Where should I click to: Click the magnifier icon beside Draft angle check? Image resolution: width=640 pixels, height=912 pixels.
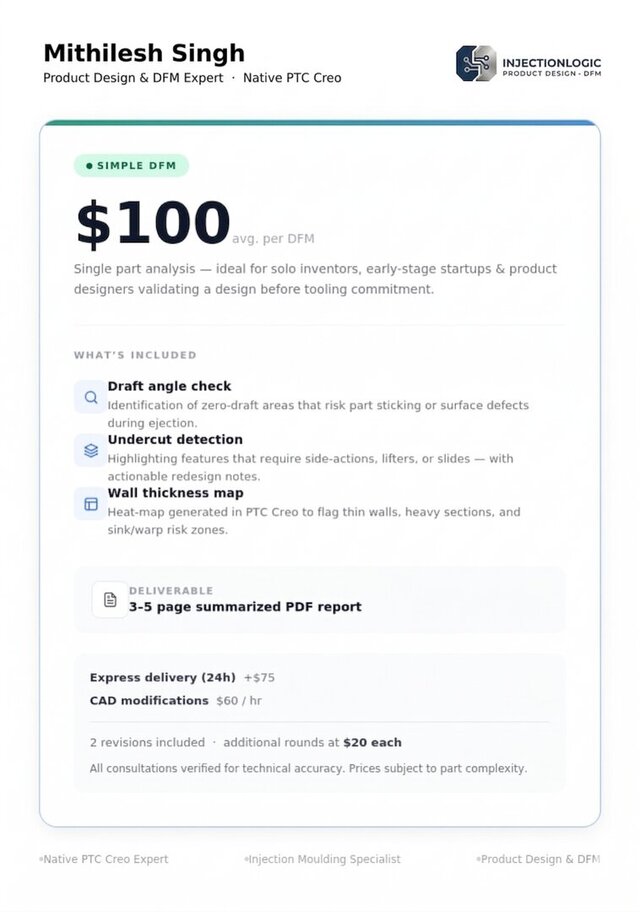91,397
